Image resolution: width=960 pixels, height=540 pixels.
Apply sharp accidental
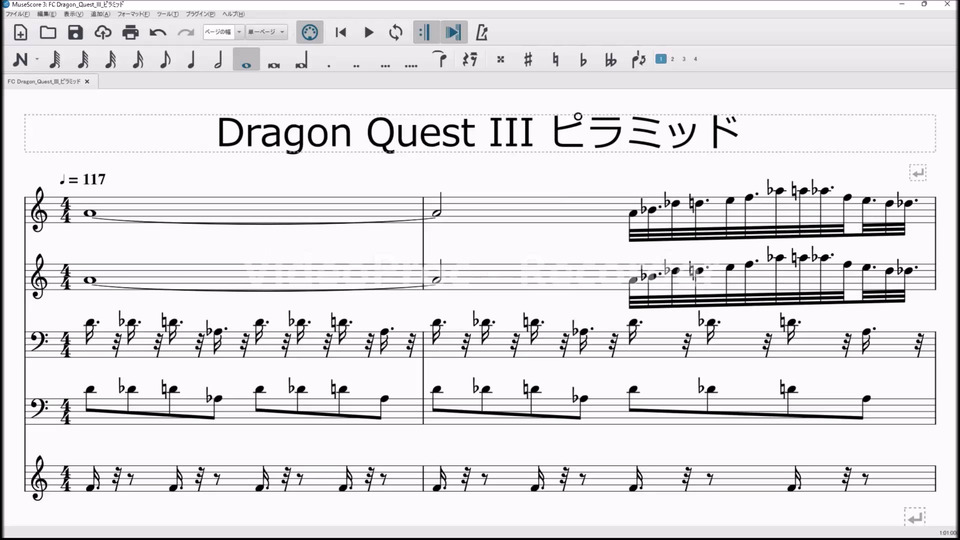point(528,59)
